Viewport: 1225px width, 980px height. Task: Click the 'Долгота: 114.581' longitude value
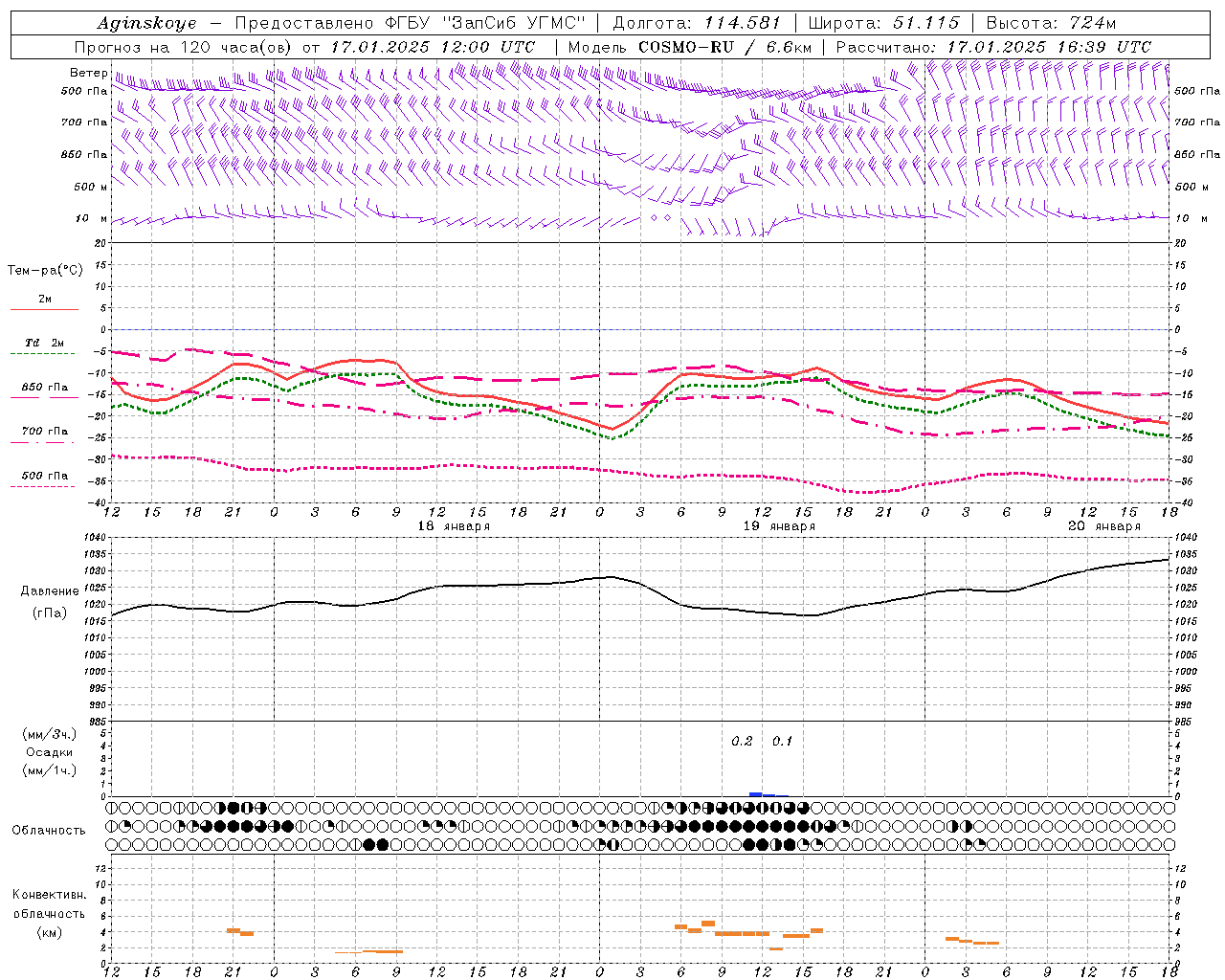pyautogui.click(x=696, y=23)
